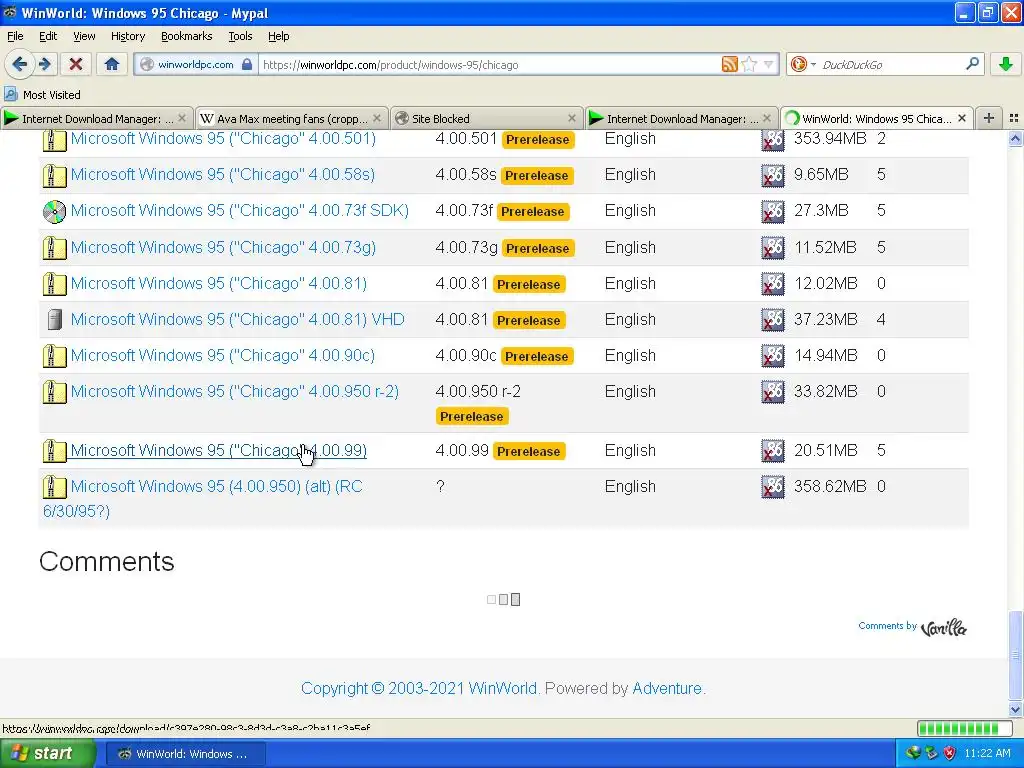This screenshot has height=768, width=1024.
Task: Click the Prerelease badge under 4.00.950 r-2
Action: coord(472,417)
